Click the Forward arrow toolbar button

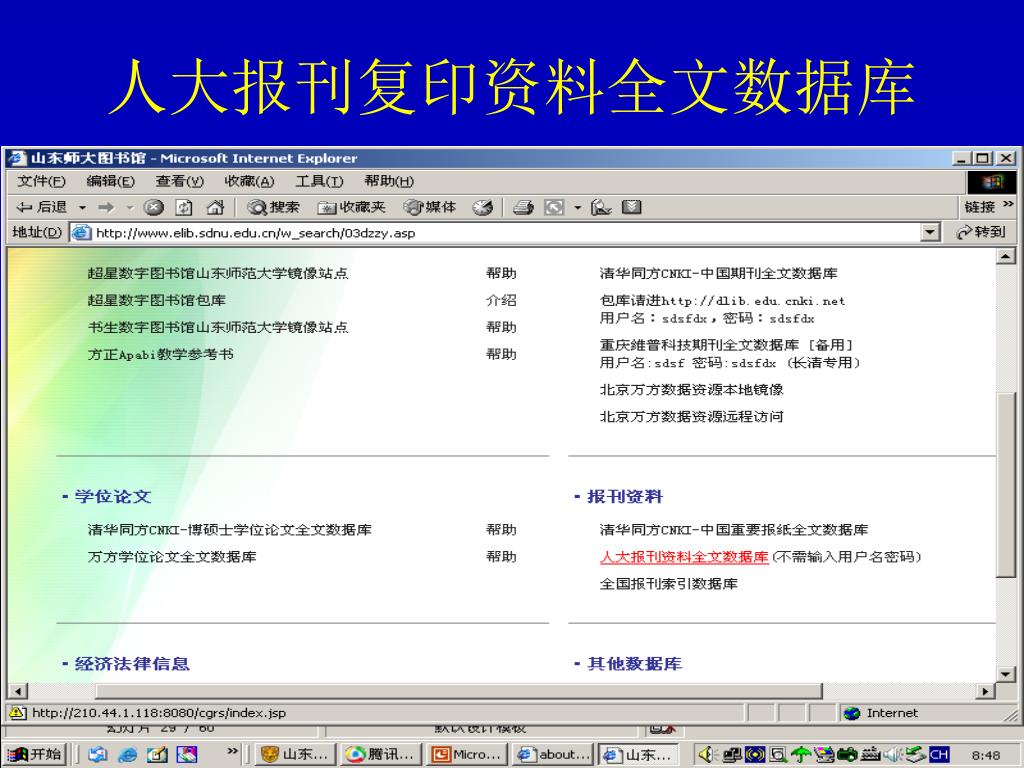(x=106, y=208)
